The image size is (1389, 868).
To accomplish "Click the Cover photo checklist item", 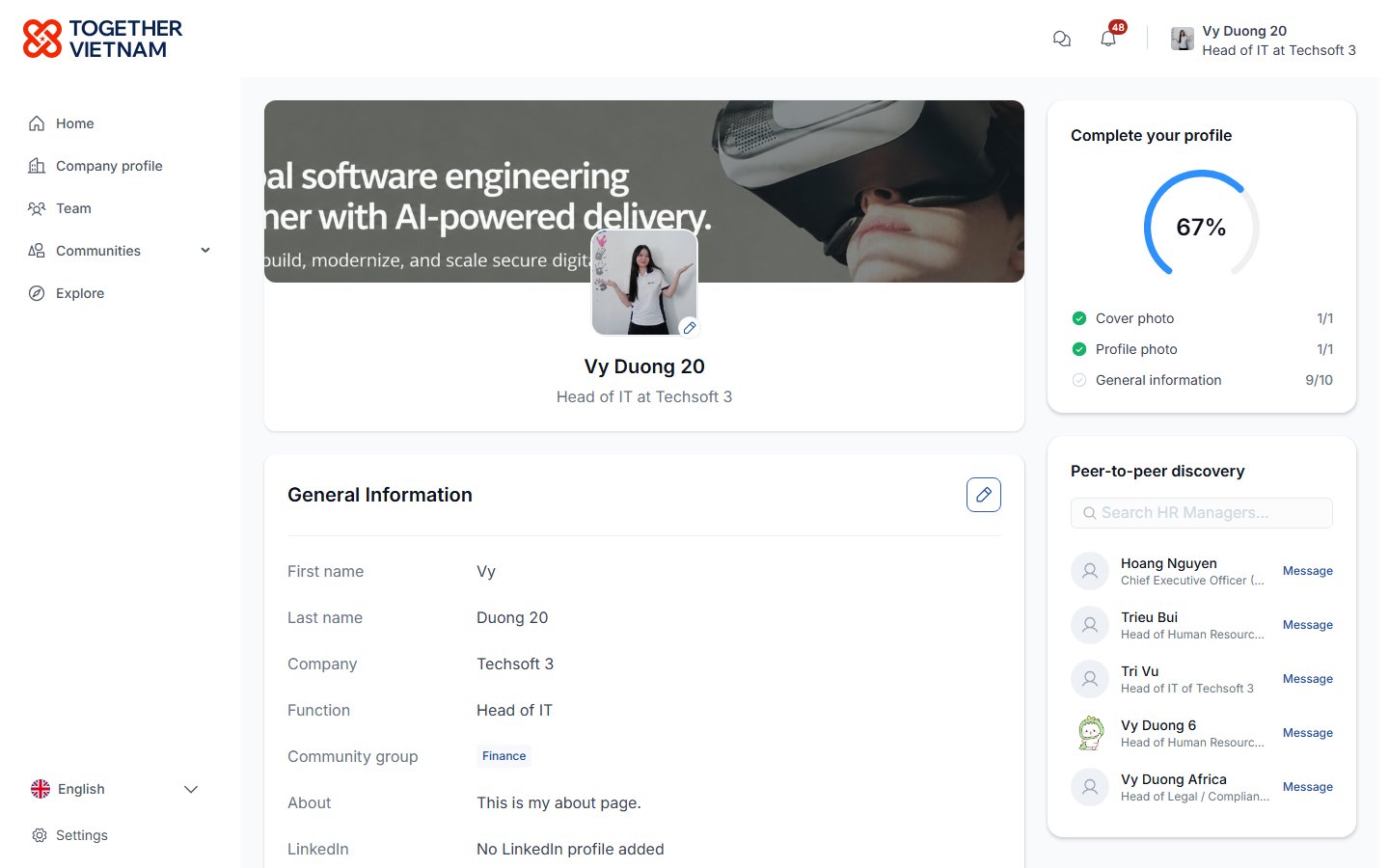I will (1202, 318).
